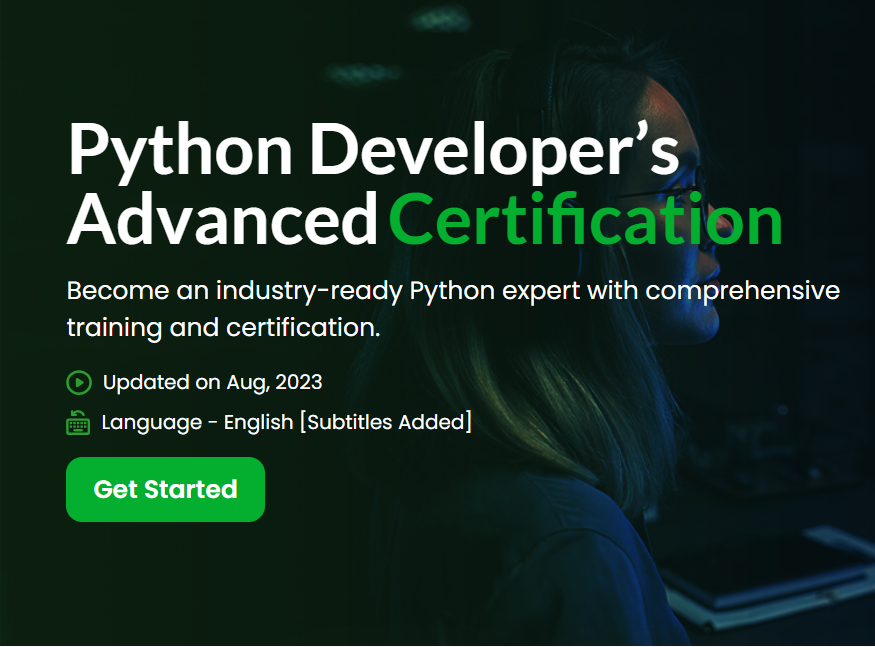Screen dimensions: 875x647
Task: Click the 'Become an industry-ready Python expert' line
Action: [x=453, y=291]
